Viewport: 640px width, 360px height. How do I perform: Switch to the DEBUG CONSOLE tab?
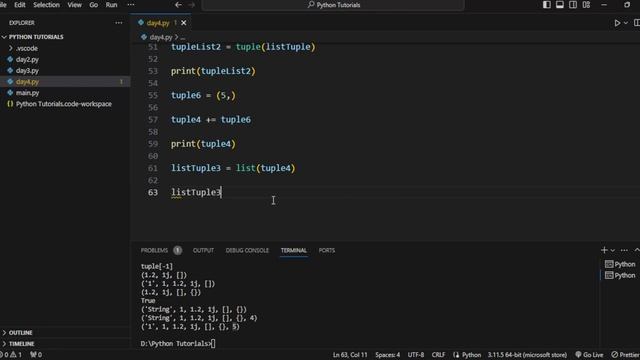[247, 250]
